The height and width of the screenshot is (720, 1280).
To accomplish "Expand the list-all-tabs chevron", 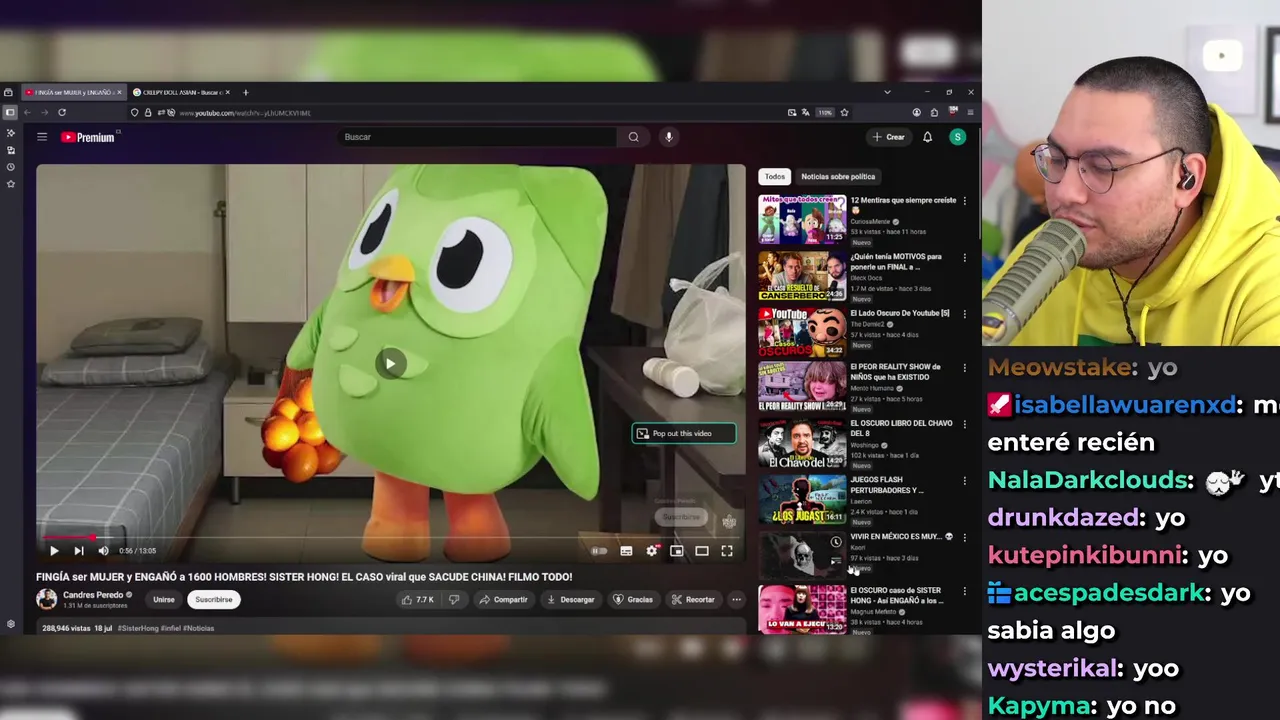I will pyautogui.click(x=887, y=92).
